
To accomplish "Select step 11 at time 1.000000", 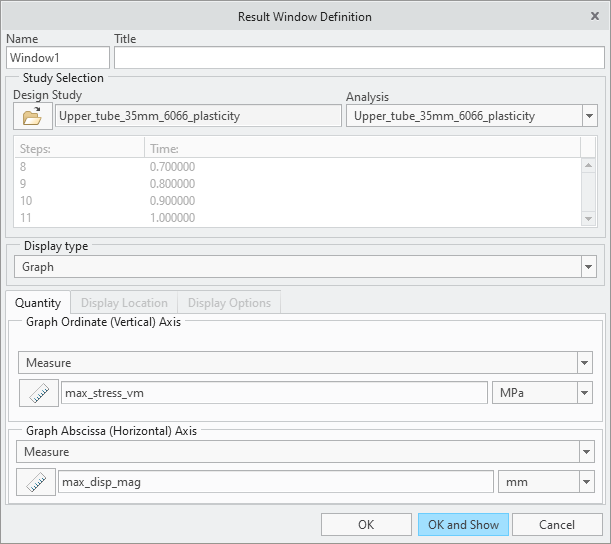I will 170,217.
